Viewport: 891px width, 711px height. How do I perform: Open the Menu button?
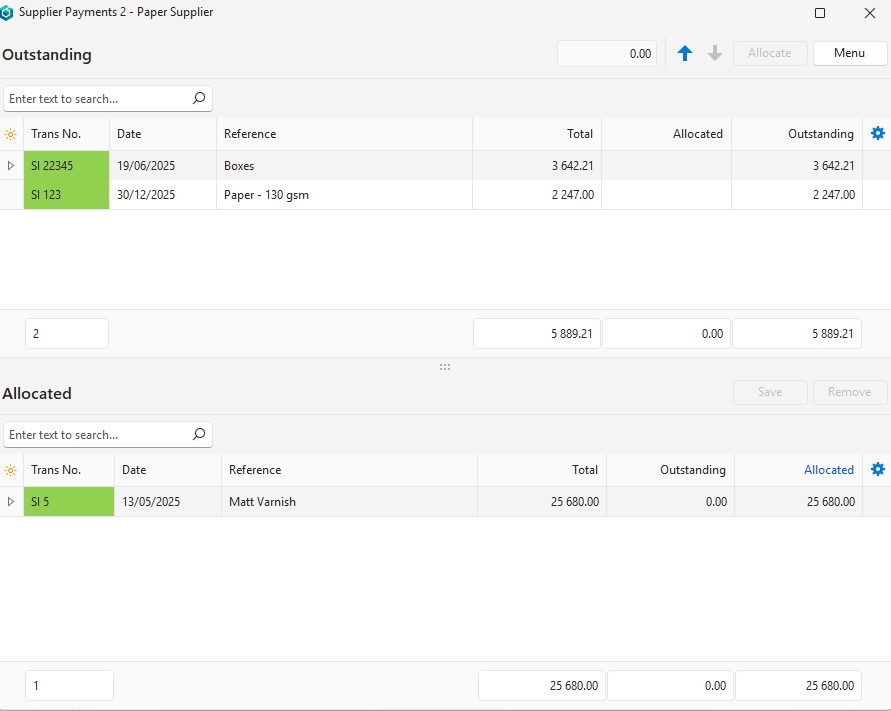[849, 53]
